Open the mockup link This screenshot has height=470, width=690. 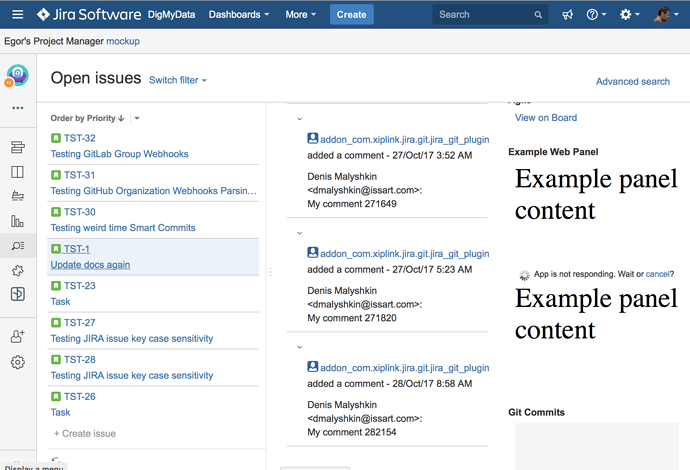coord(123,41)
